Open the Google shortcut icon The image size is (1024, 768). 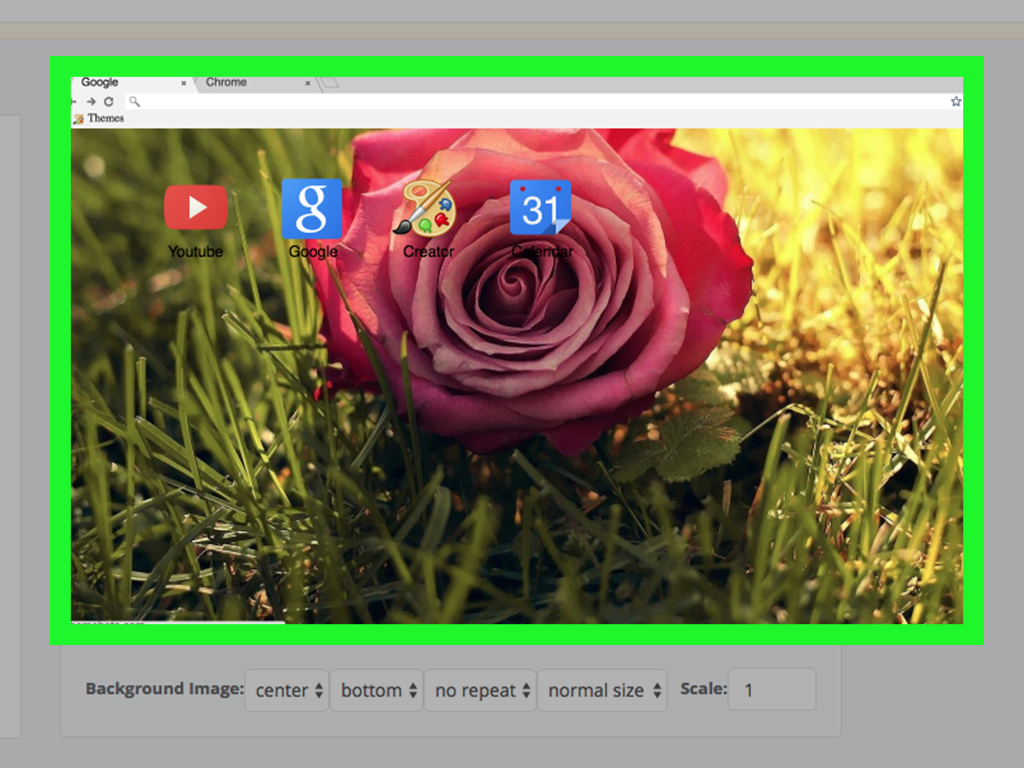(312, 207)
